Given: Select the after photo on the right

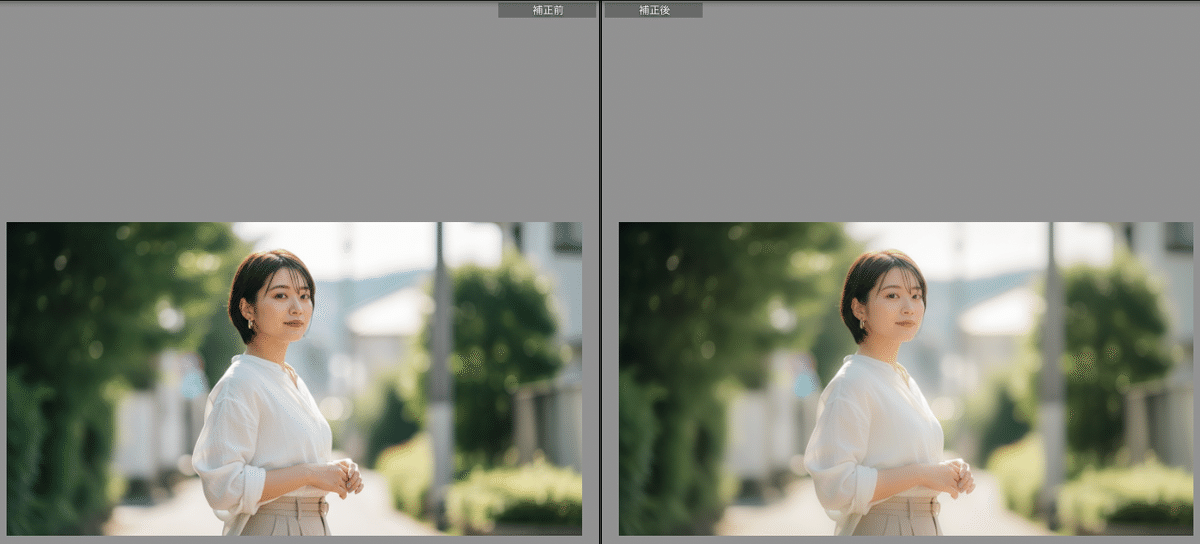Looking at the screenshot, I should tap(905, 378).
